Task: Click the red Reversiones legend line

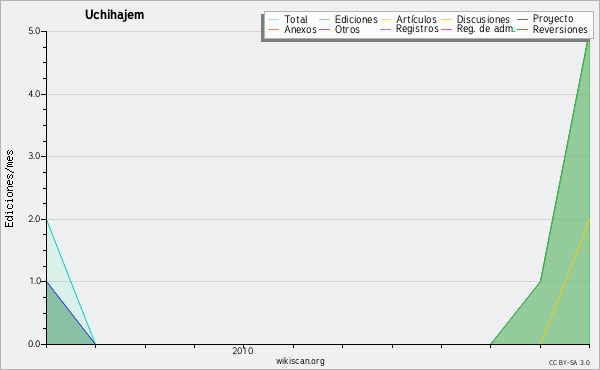Action: [x=522, y=29]
